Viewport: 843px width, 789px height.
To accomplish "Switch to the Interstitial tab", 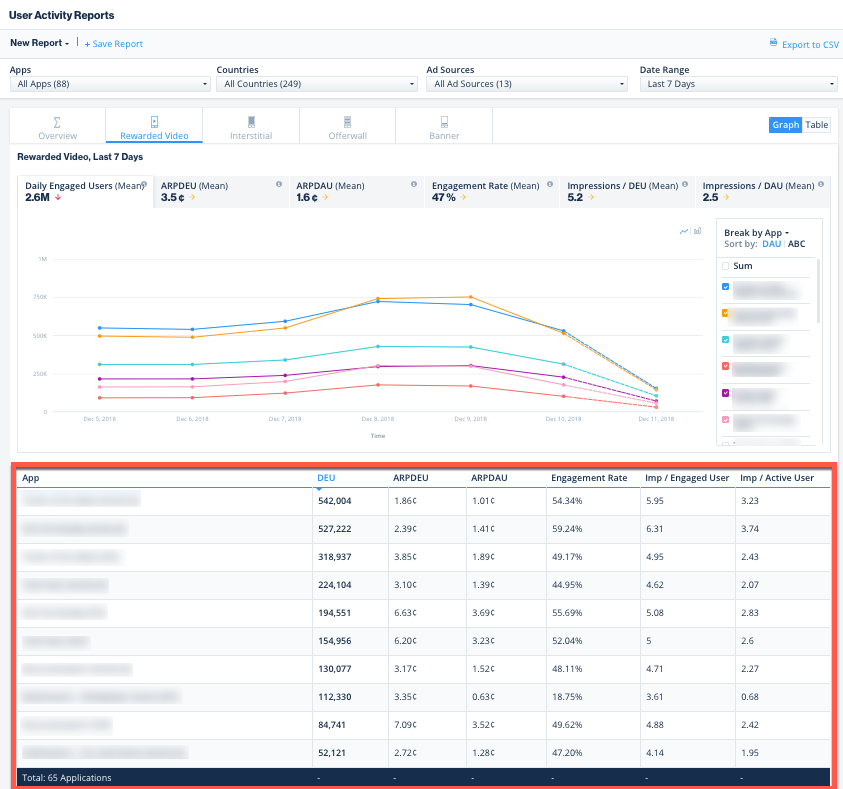I will (251, 126).
